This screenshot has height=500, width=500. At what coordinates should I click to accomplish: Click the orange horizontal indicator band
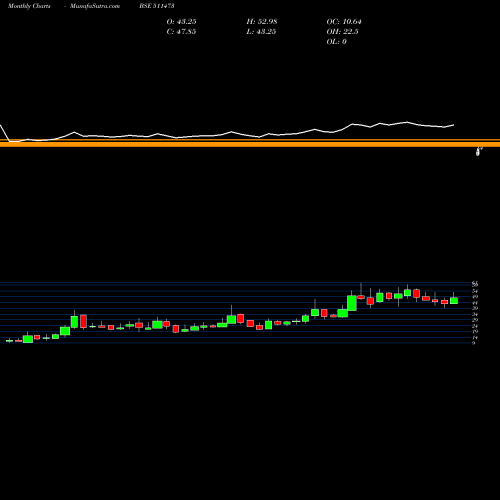coord(250,143)
